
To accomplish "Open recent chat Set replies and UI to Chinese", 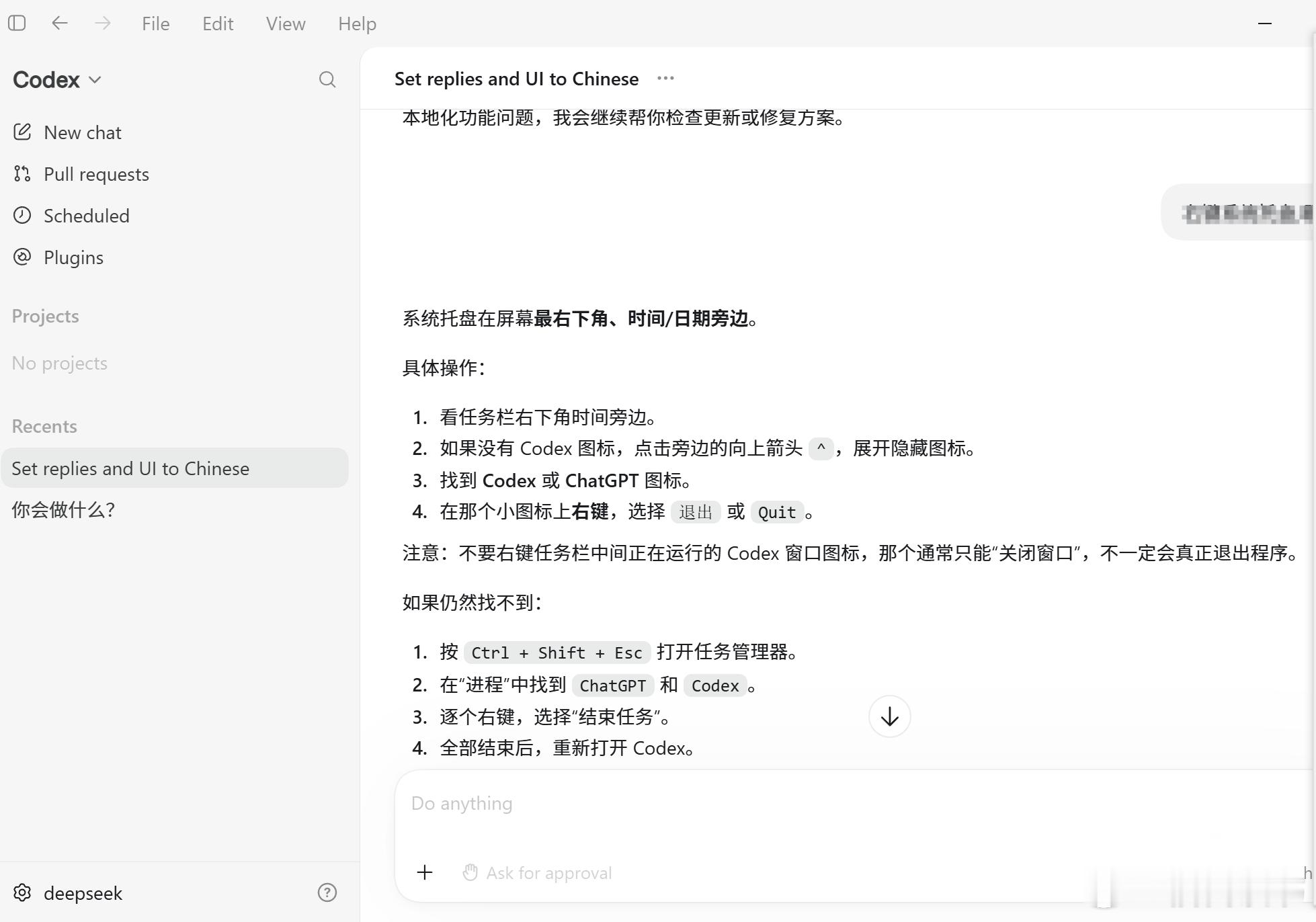I will pyautogui.click(x=175, y=468).
